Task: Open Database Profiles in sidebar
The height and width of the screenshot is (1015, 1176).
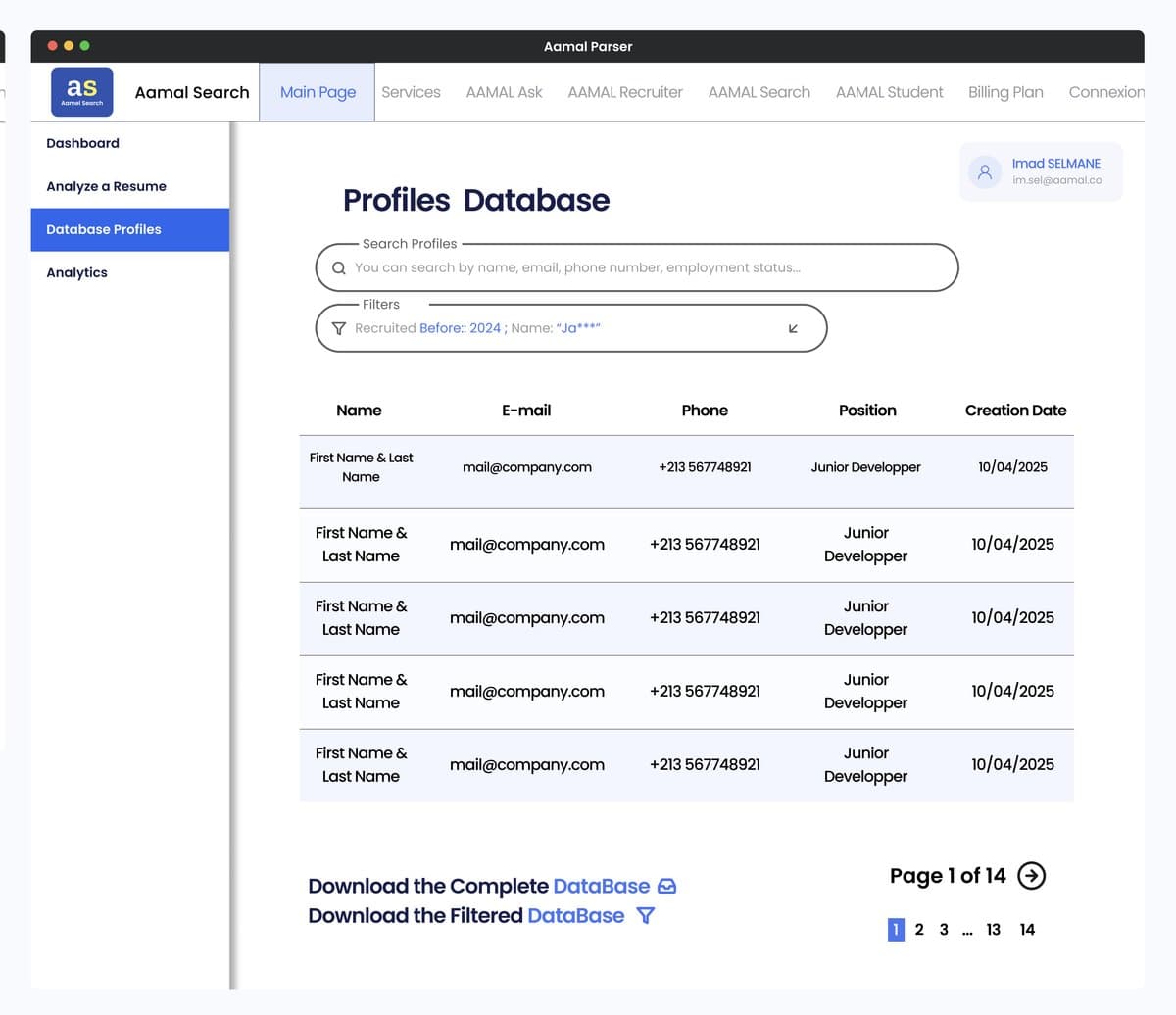Action: (x=130, y=229)
